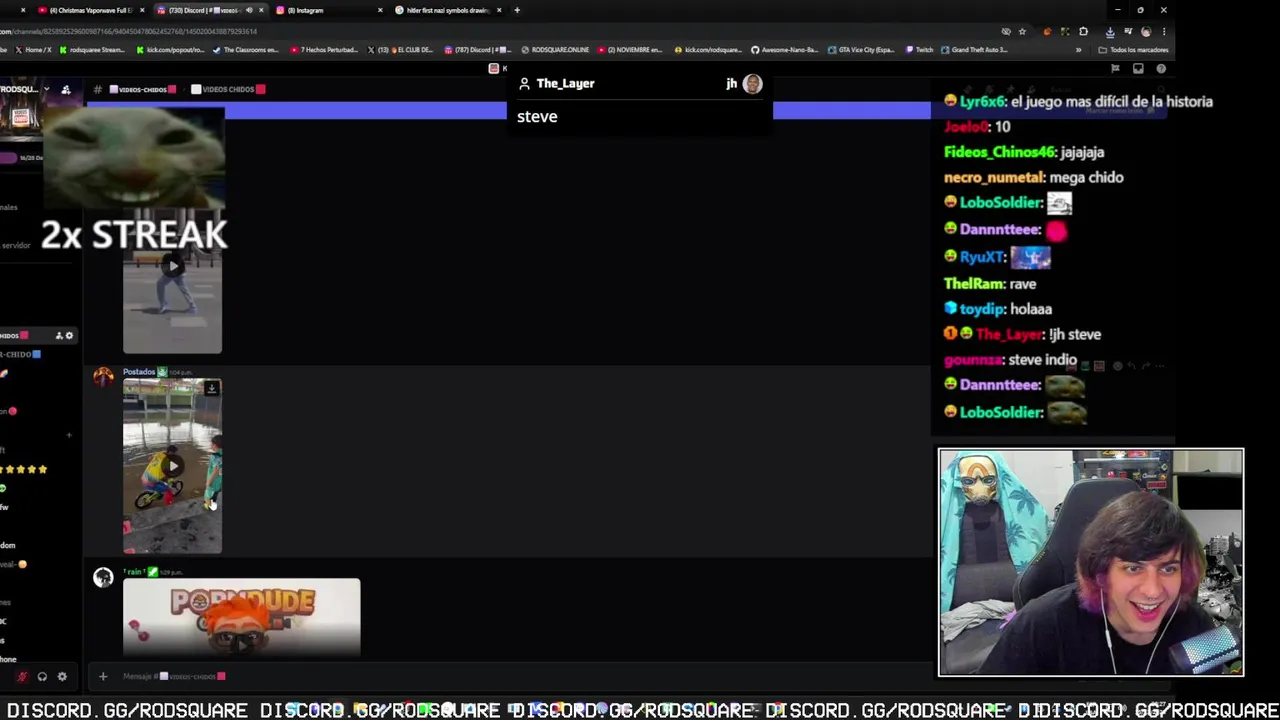
Task: Close the Christmas Vaporwave tab
Action: pyautogui.click(x=142, y=10)
